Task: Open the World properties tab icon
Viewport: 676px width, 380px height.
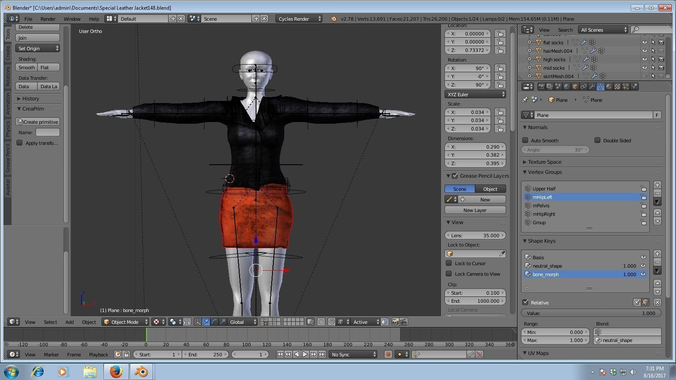Action: click(566, 87)
